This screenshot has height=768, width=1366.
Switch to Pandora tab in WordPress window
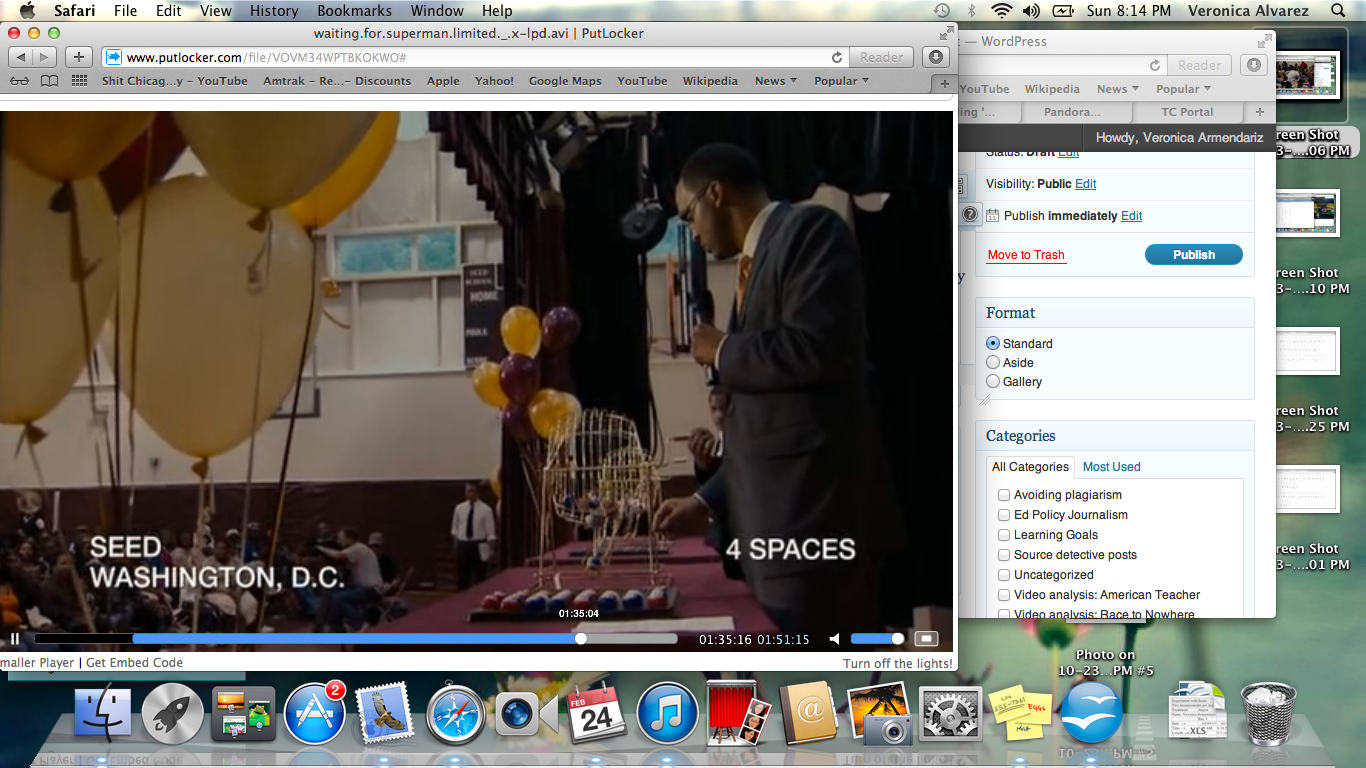point(1071,112)
